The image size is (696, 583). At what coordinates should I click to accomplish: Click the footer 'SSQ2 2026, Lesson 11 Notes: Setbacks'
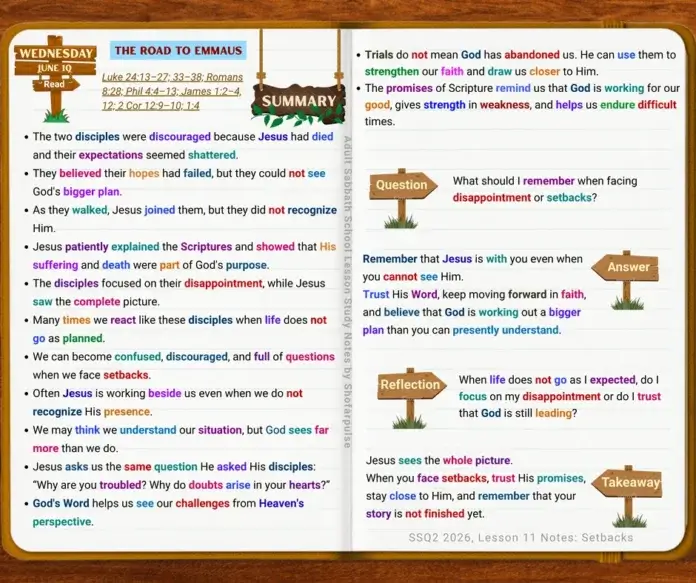pos(521,538)
